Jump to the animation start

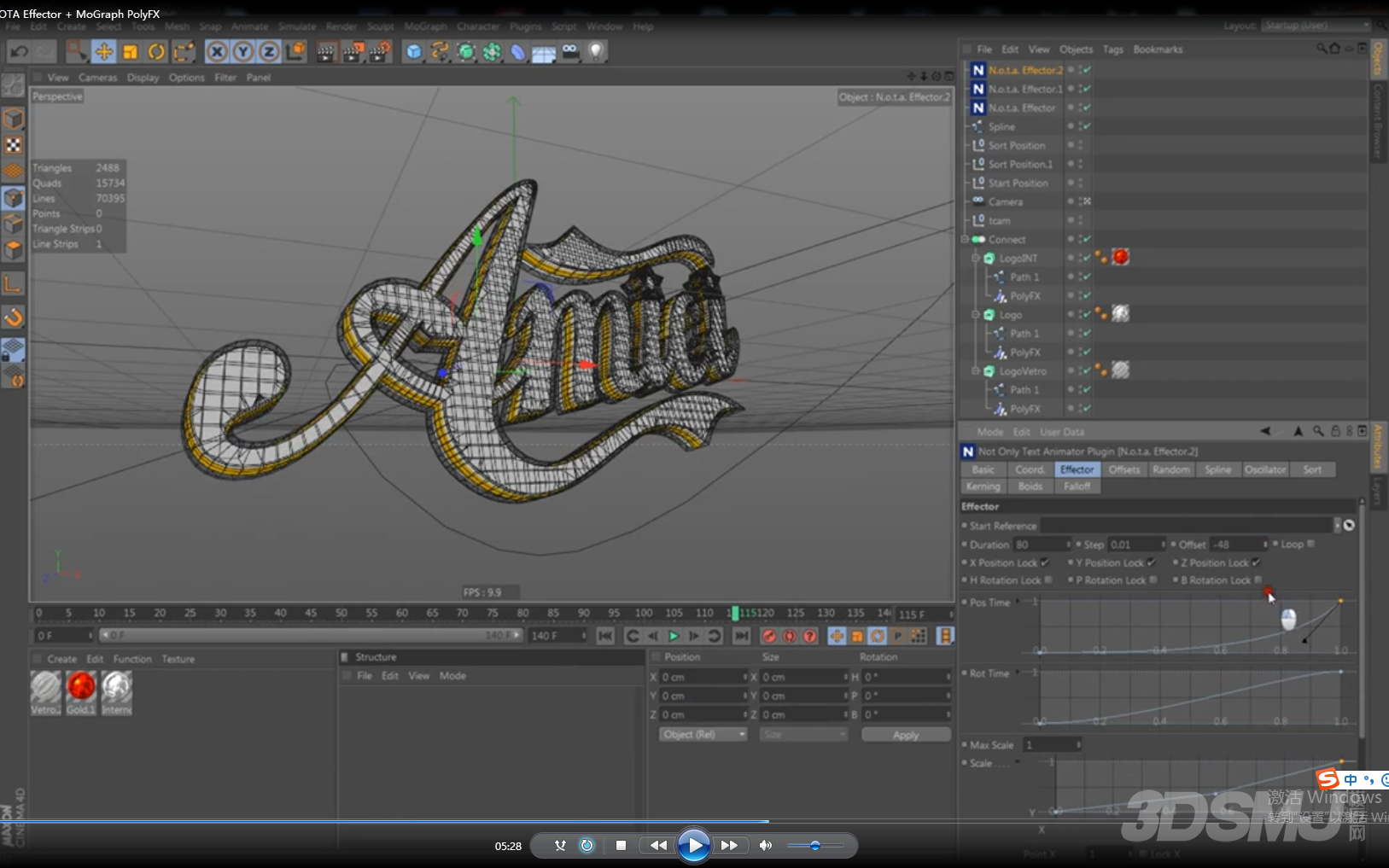click(605, 636)
